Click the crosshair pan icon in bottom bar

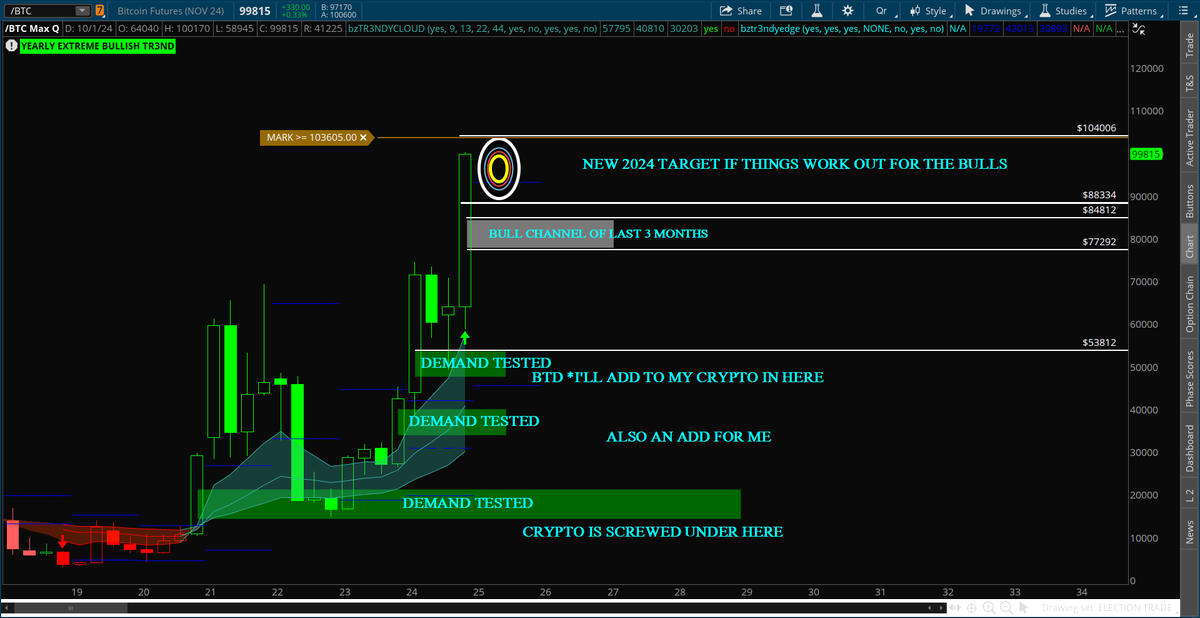click(x=971, y=607)
